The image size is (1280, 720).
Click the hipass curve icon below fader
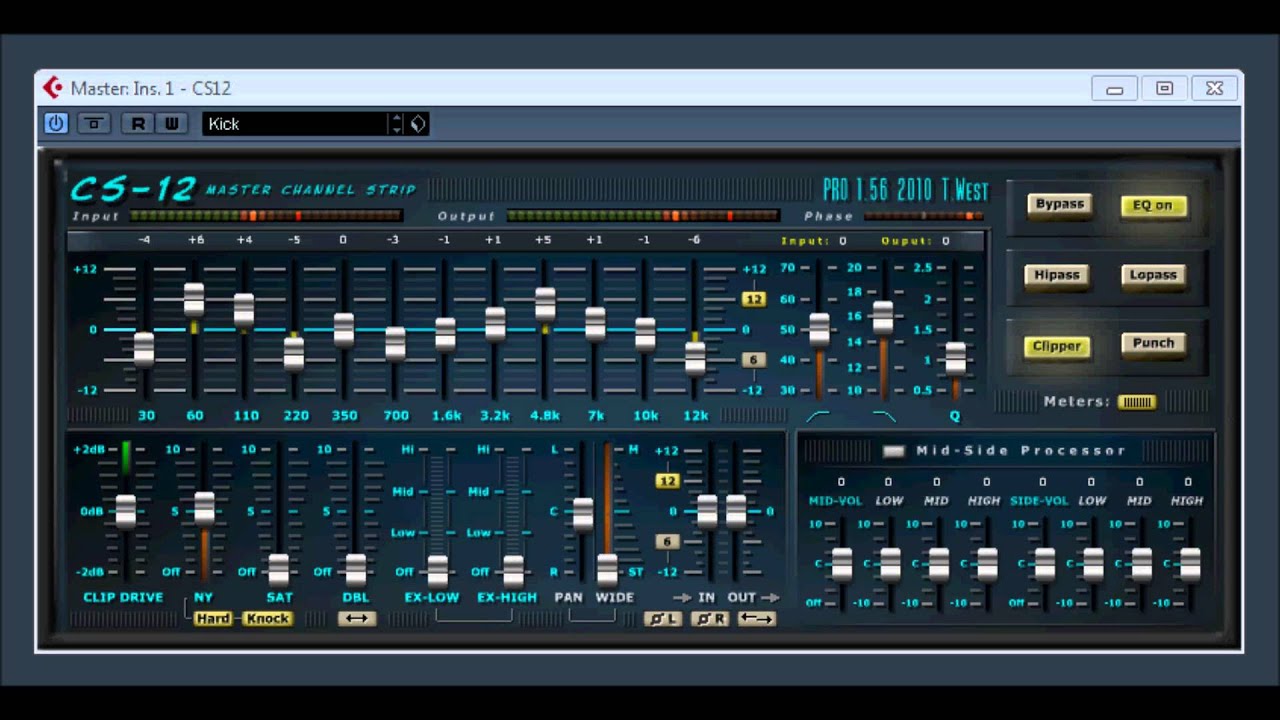click(x=818, y=416)
